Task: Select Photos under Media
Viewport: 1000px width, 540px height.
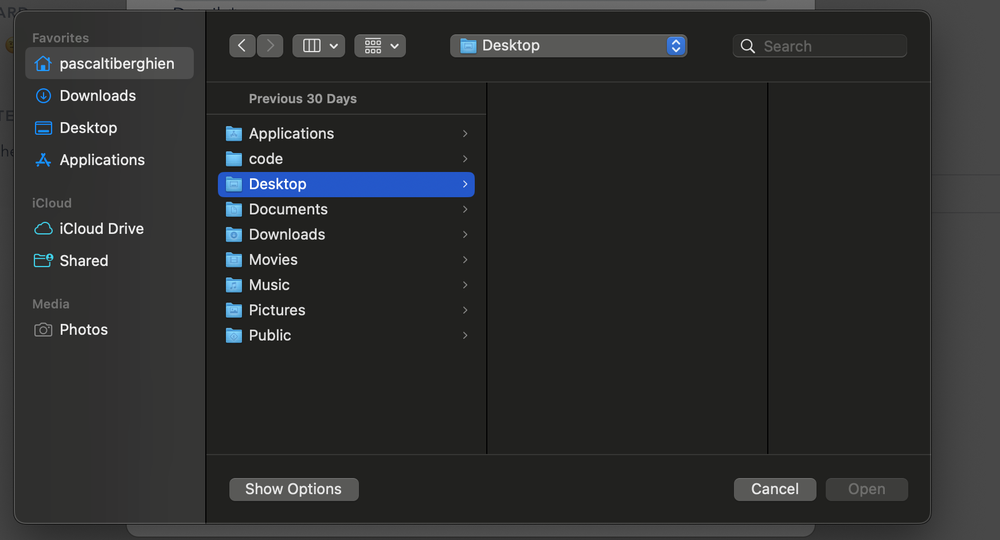Action: 83,330
